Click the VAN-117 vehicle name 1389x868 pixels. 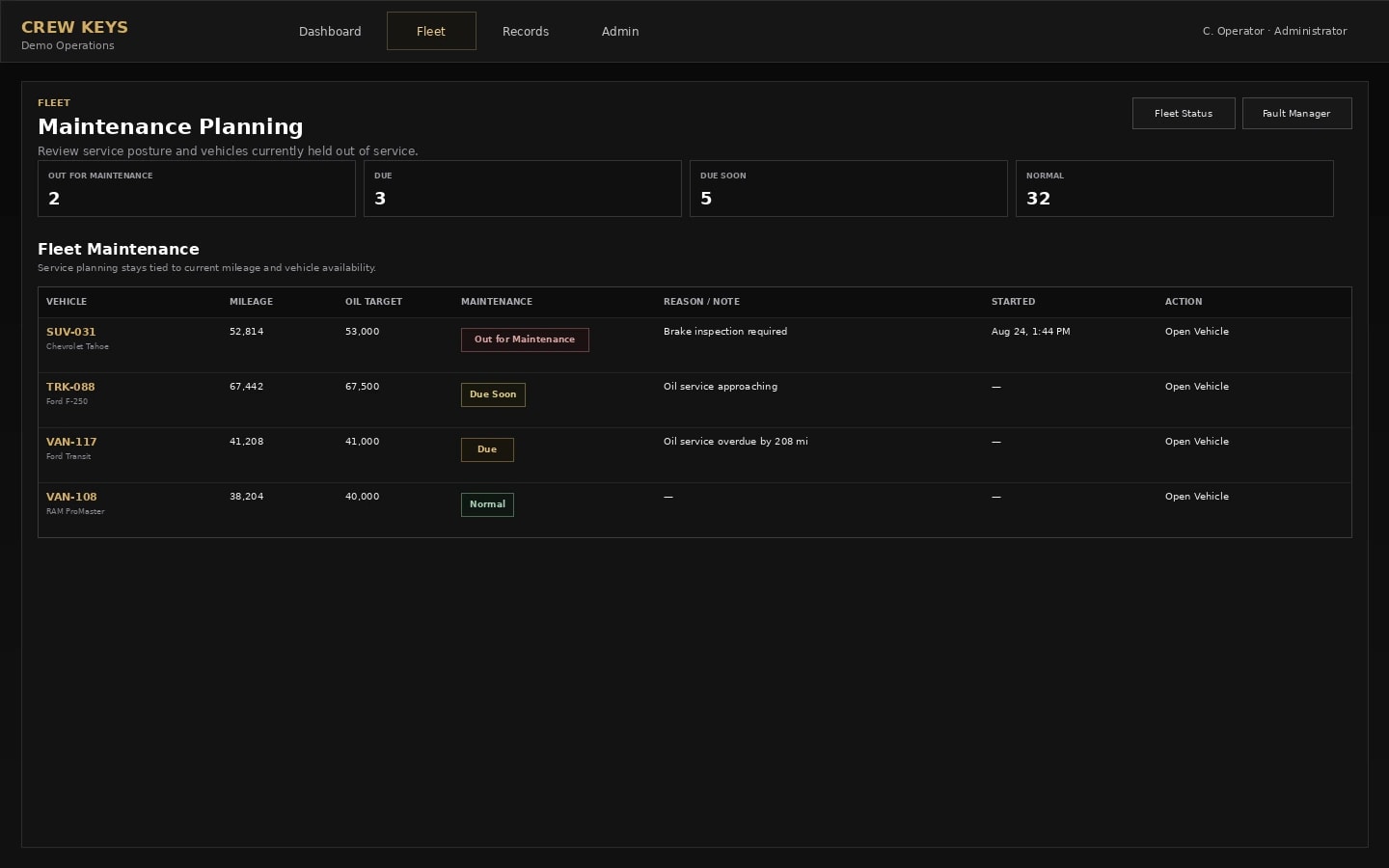point(71,442)
